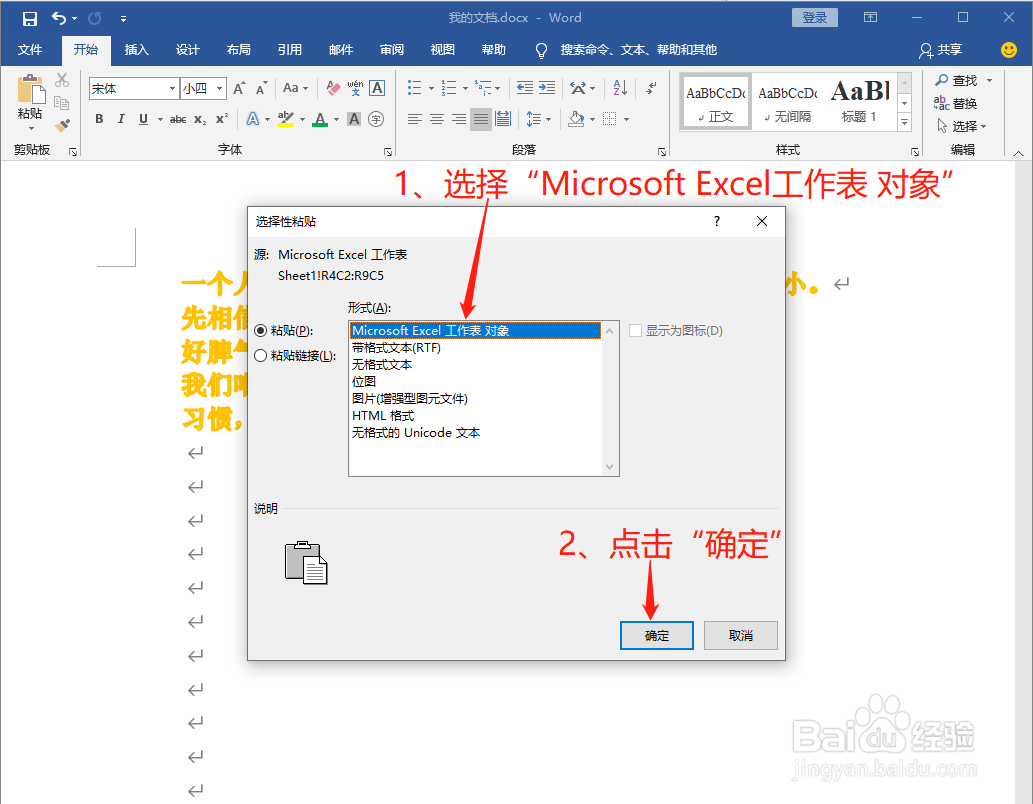Image resolution: width=1033 pixels, height=804 pixels.
Task: Decrease indent icon
Action: click(525, 88)
